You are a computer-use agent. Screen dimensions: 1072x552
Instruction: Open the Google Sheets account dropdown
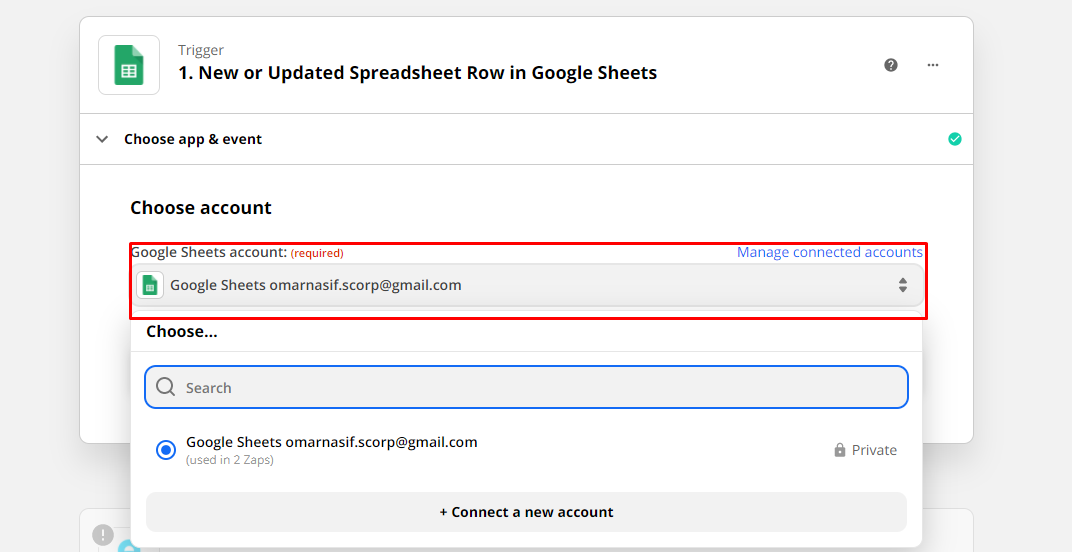tap(526, 285)
